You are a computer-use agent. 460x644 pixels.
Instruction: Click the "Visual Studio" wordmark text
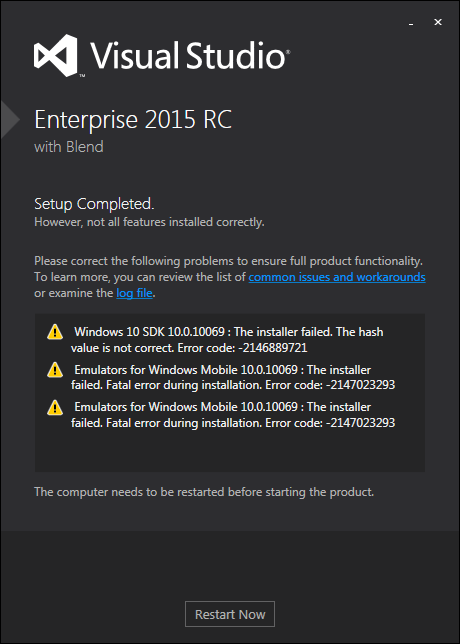tap(190, 55)
